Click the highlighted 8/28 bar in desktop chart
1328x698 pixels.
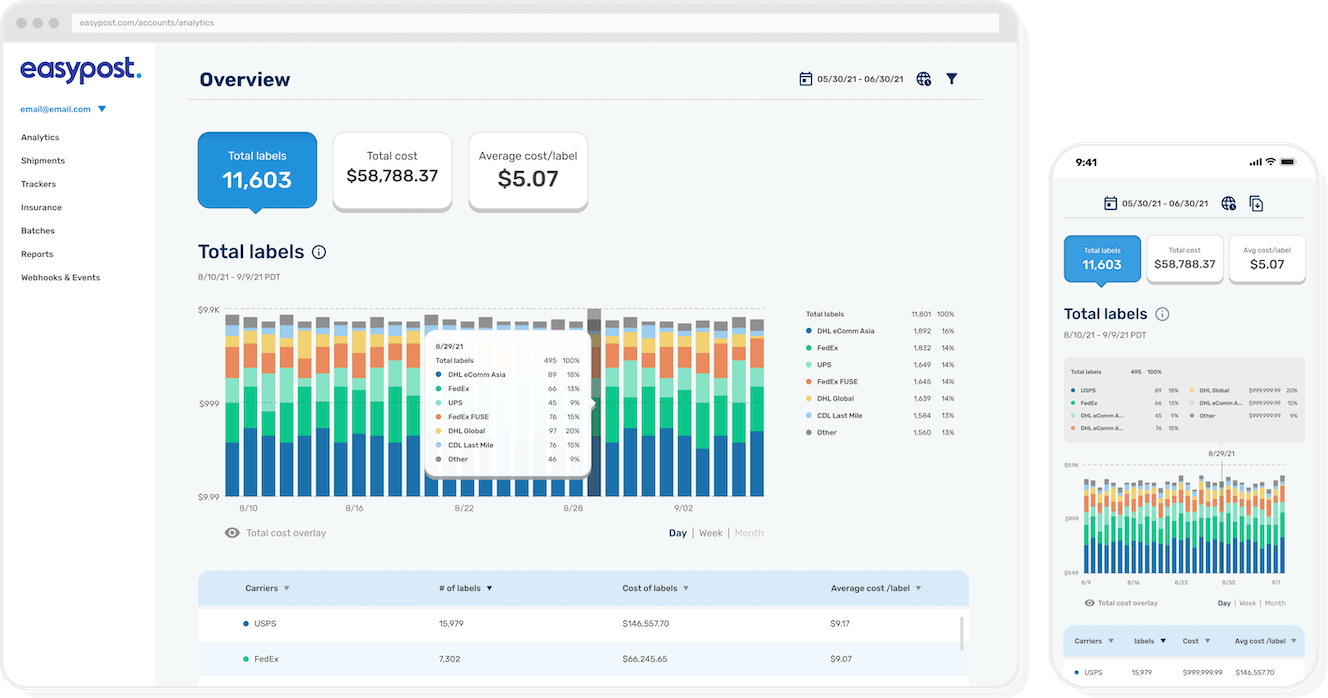click(594, 402)
